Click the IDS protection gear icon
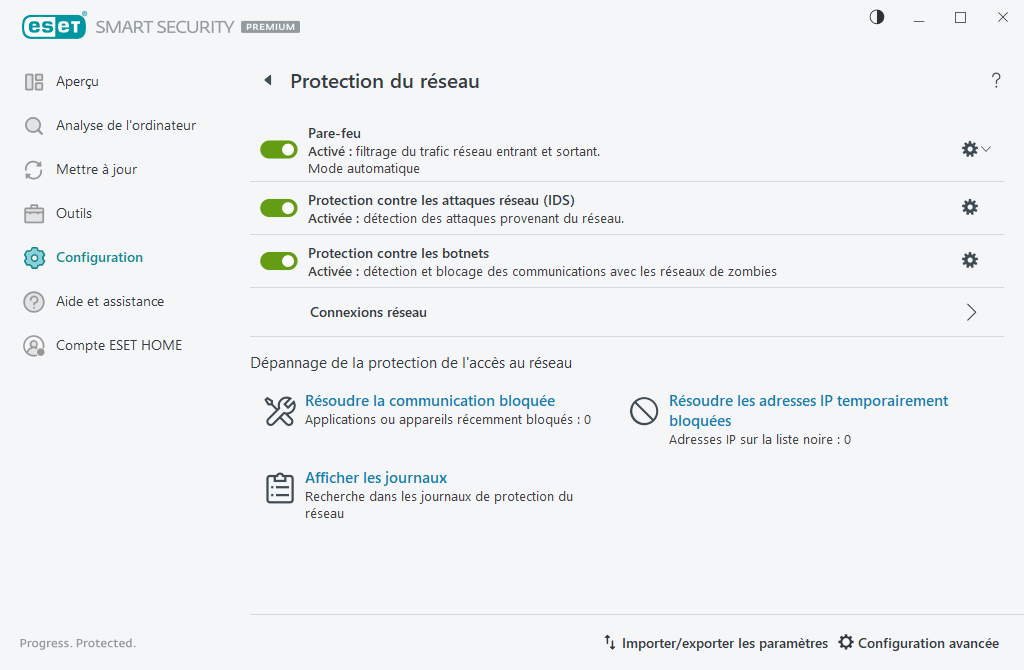The width and height of the screenshot is (1024, 670). click(969, 207)
